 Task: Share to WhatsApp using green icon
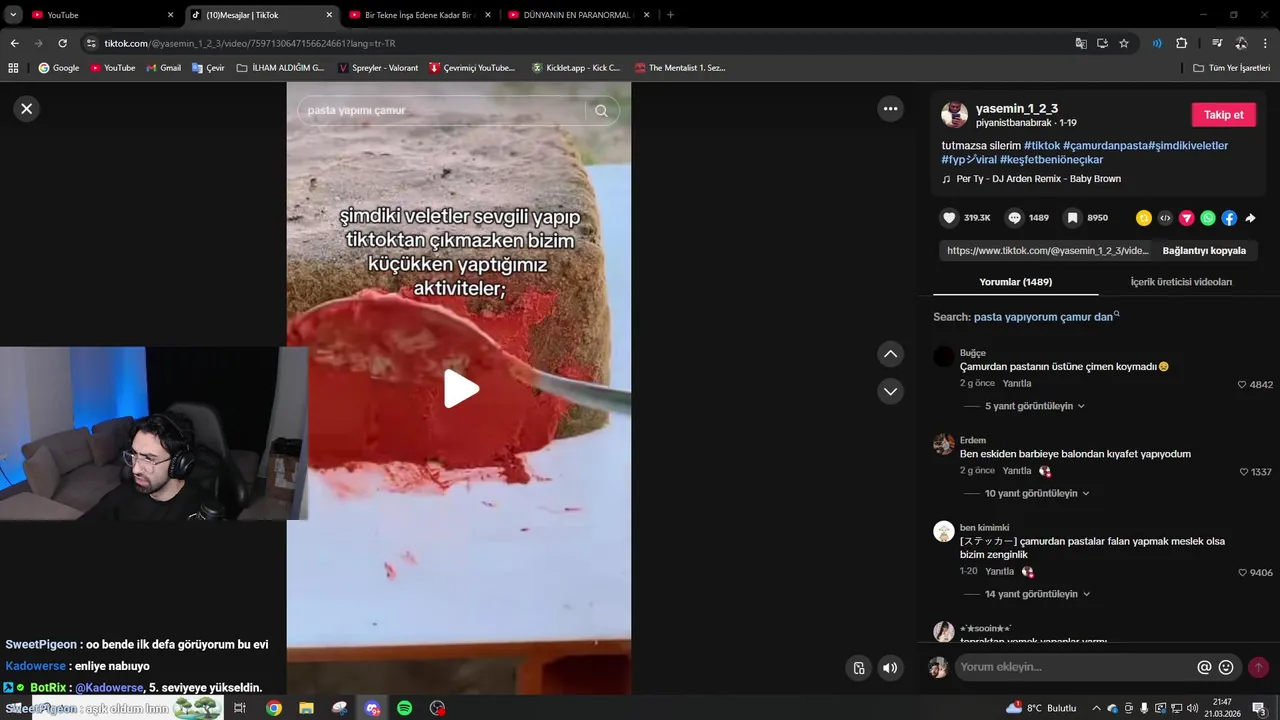tap(1208, 218)
